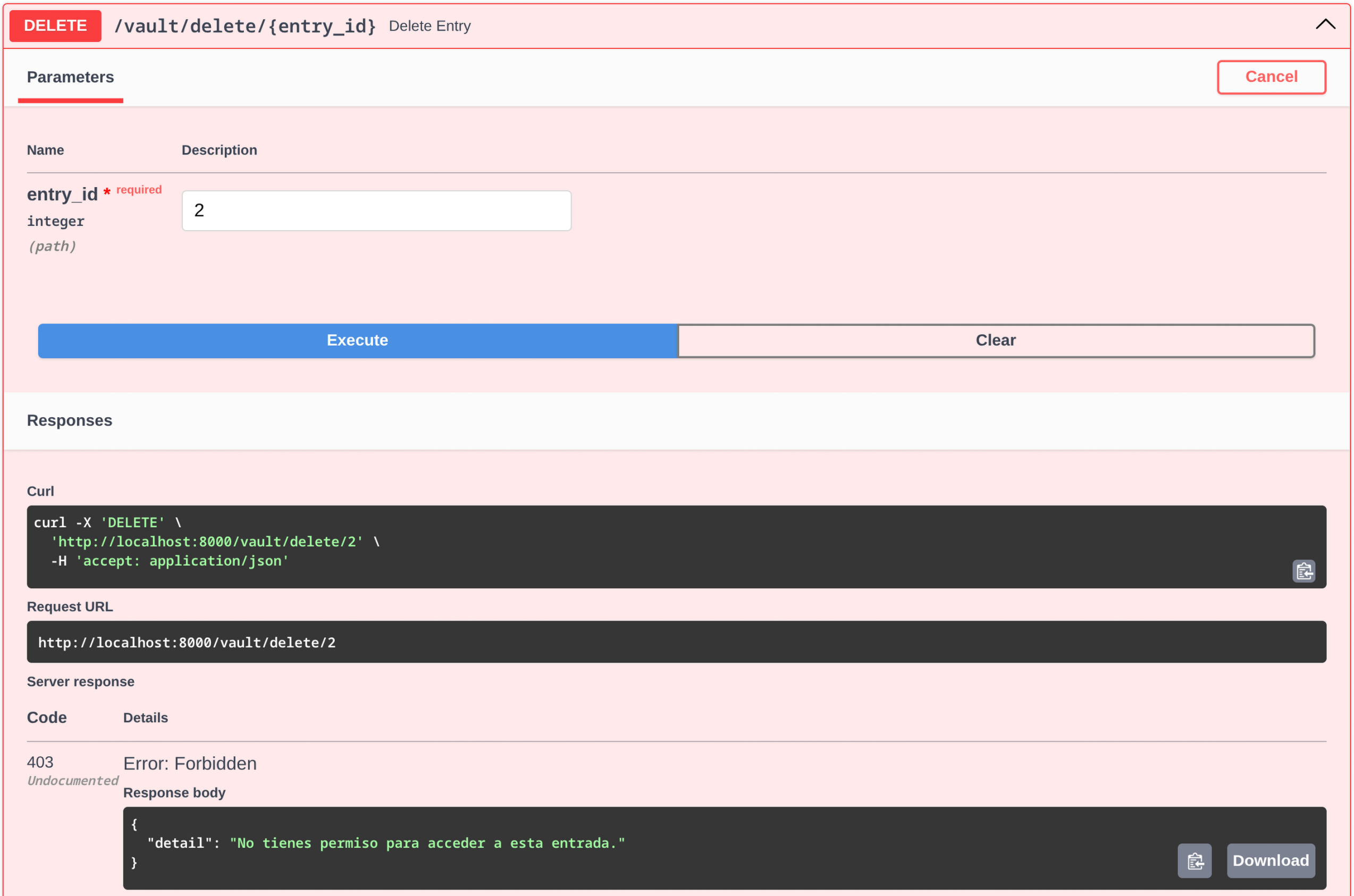Screen dimensions: 1354x896
Task: Click the entry_id parameter name
Action: (x=62, y=195)
